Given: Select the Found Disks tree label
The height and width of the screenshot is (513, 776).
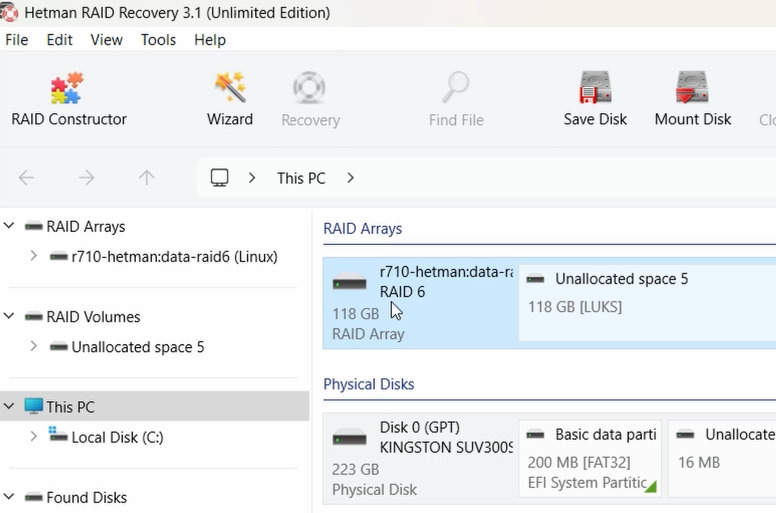Looking at the screenshot, I should click(x=87, y=497).
